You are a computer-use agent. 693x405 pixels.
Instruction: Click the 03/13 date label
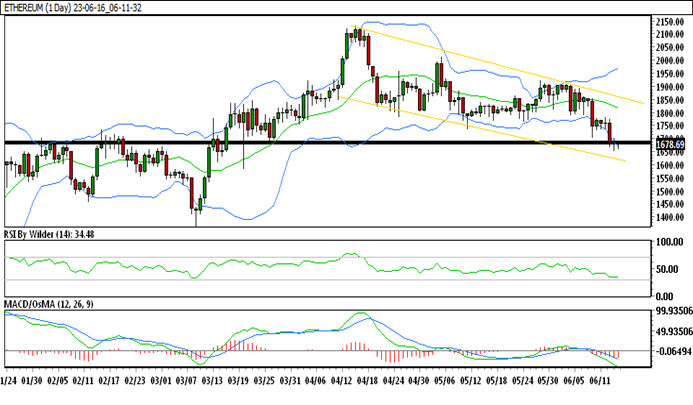(212, 381)
